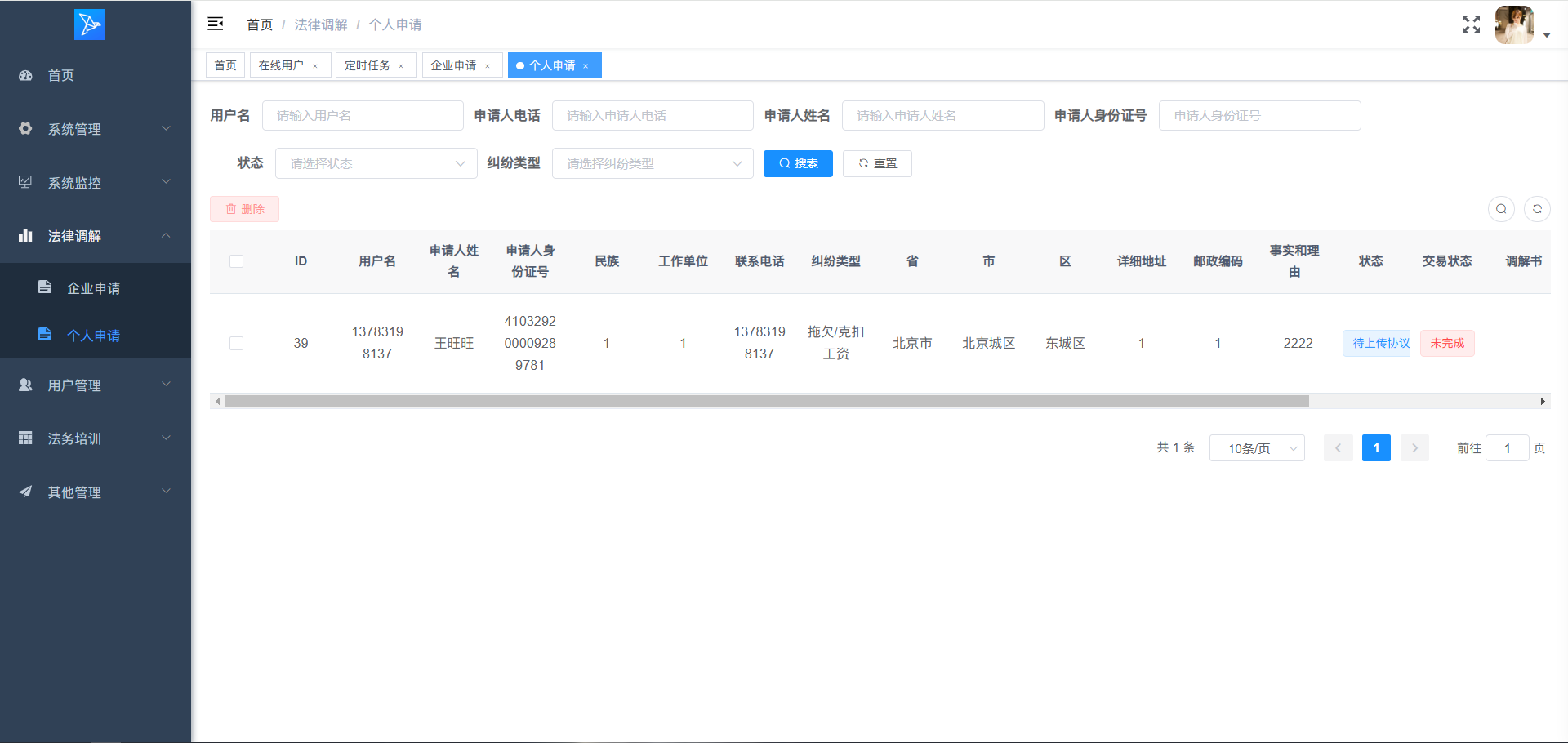The height and width of the screenshot is (743, 1568).
Task: Check the row with ID 39
Action: 237,343
